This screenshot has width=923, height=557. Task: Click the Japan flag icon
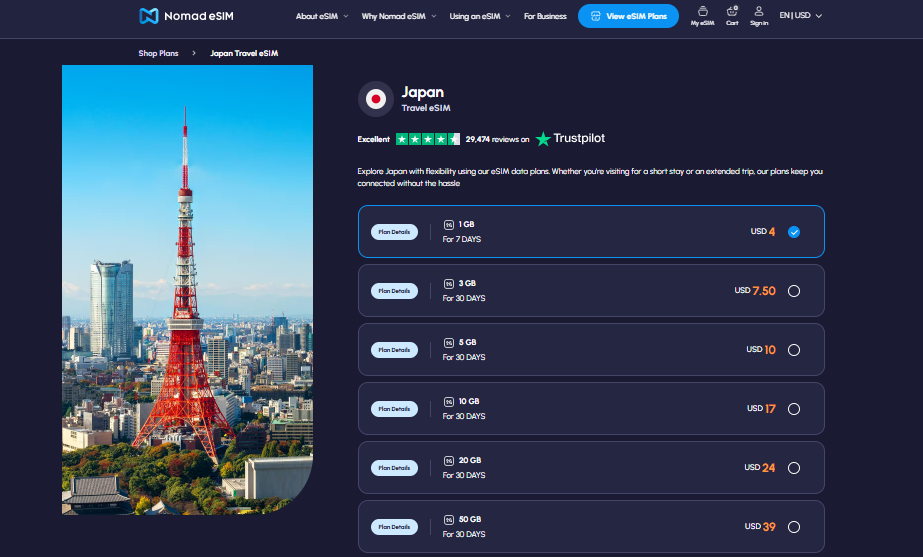tap(376, 99)
